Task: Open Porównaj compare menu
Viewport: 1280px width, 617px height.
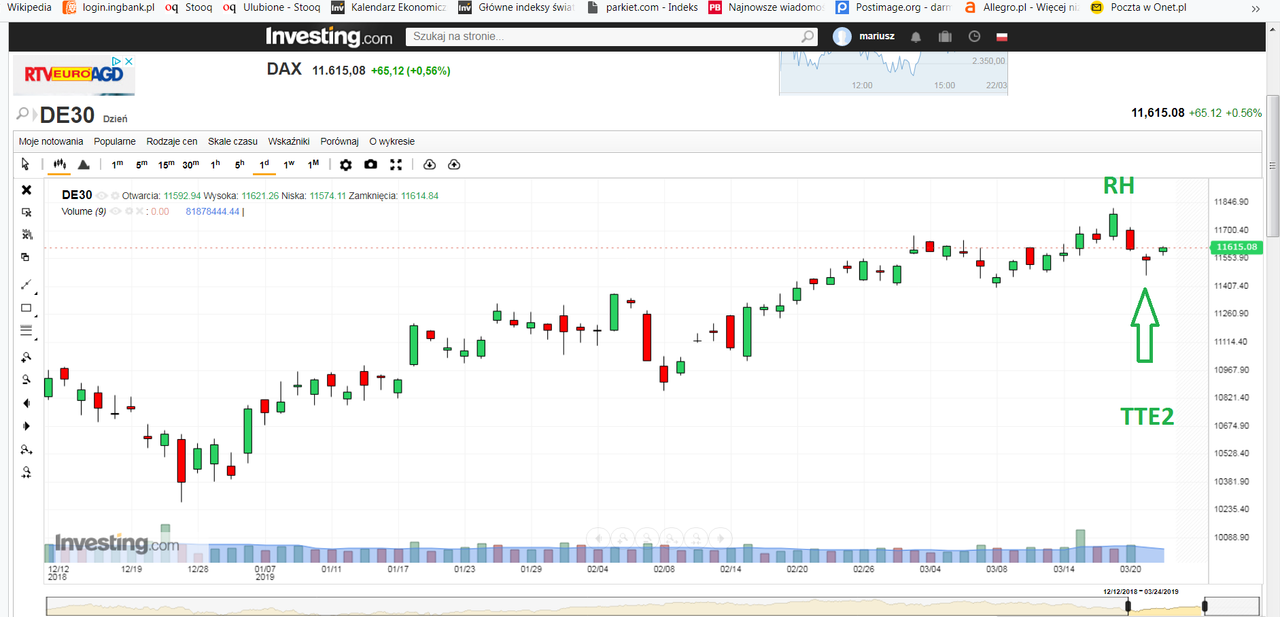Action: [x=340, y=141]
